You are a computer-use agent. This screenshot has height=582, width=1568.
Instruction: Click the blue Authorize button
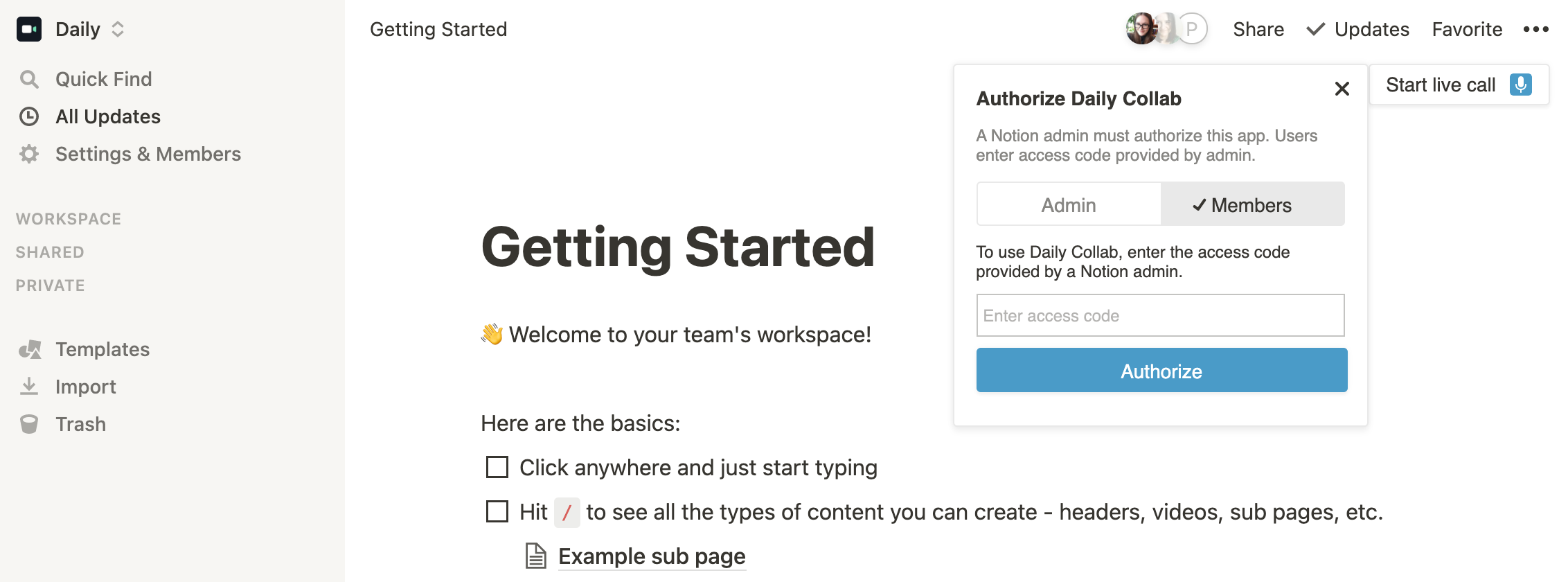(1161, 371)
